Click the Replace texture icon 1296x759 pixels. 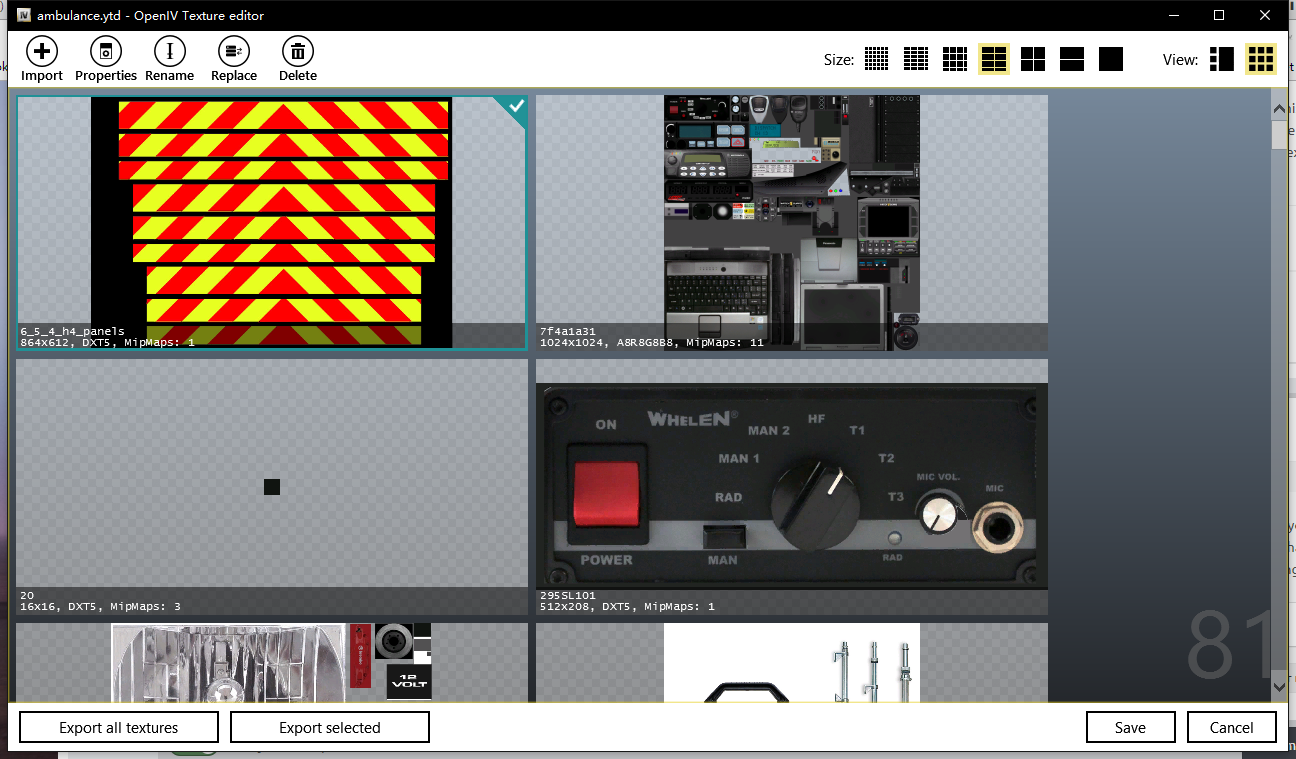coord(234,52)
